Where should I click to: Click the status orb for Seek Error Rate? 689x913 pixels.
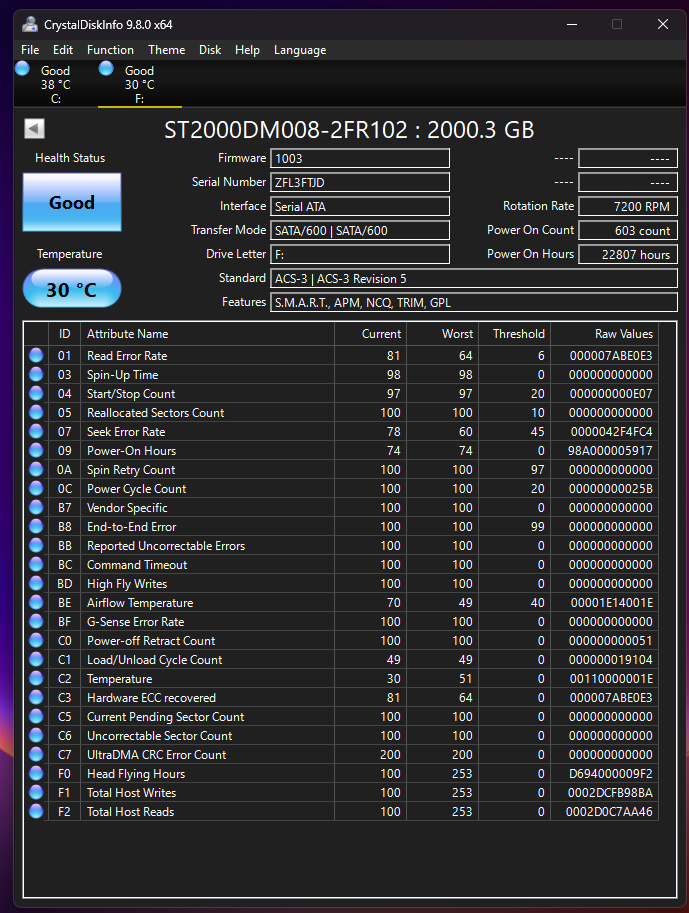pos(37,431)
